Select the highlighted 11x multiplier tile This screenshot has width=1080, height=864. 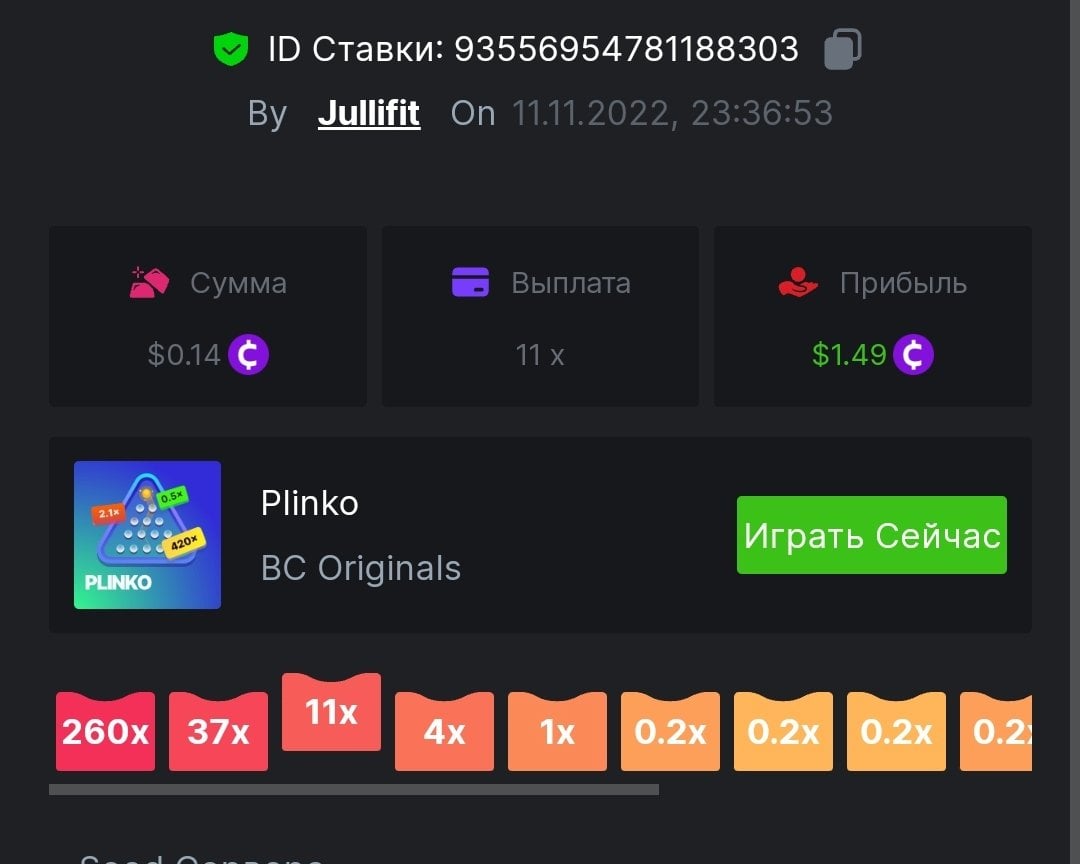click(331, 712)
